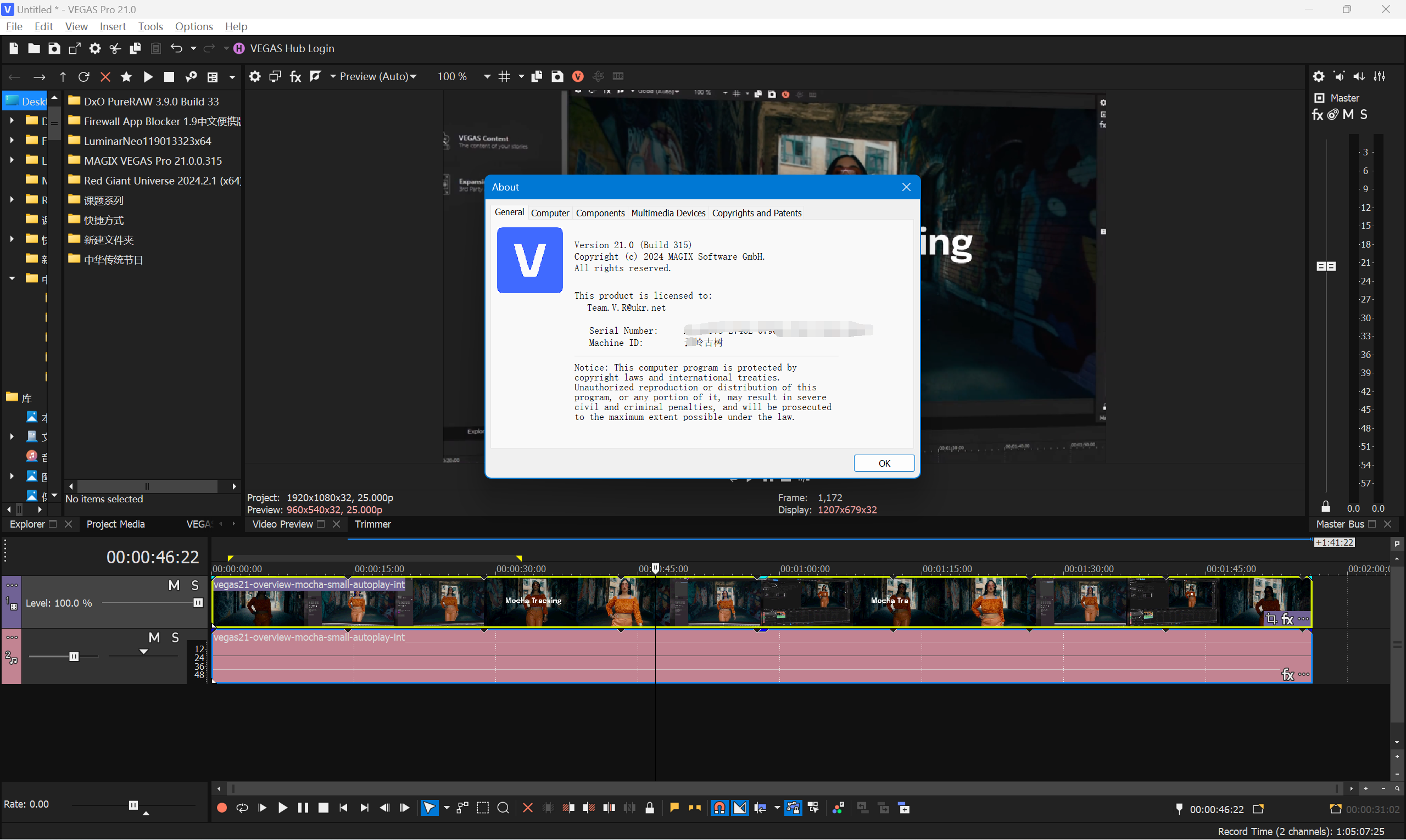Click the Event Pan/Crop icon on video clip
The height and width of the screenshot is (840, 1406).
1271,619
